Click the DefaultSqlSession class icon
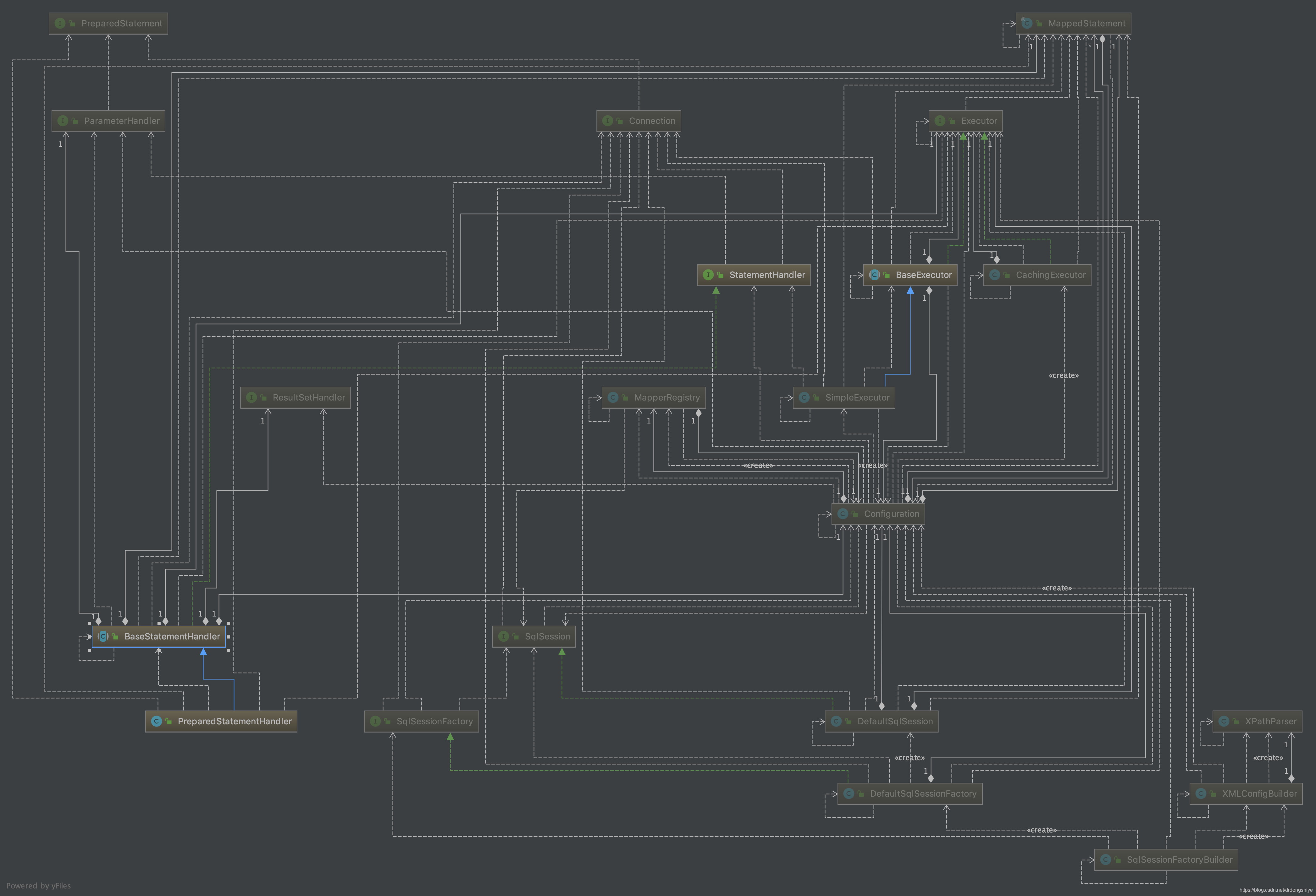This screenshot has height=896, width=1316. 836,721
